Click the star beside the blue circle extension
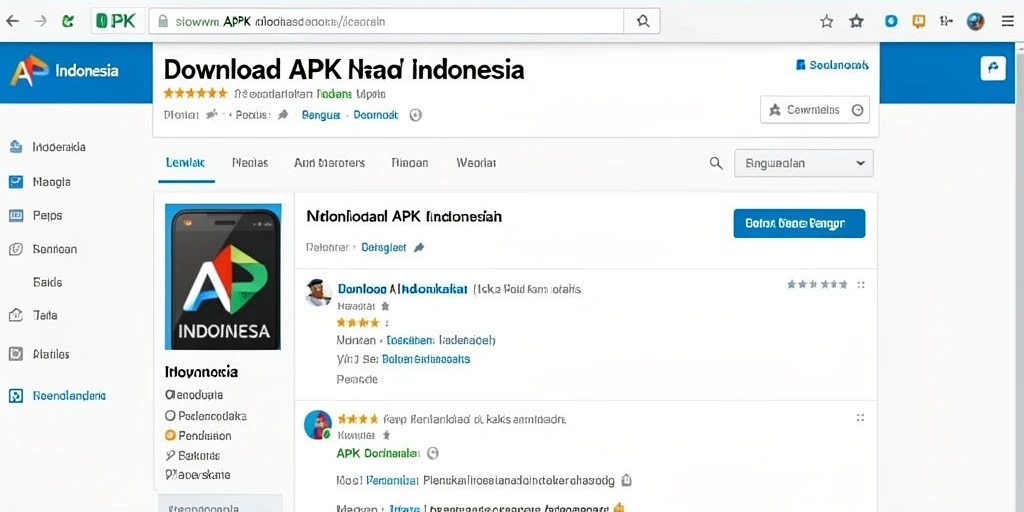Screen dimensions: 1024x512 coord(857,22)
